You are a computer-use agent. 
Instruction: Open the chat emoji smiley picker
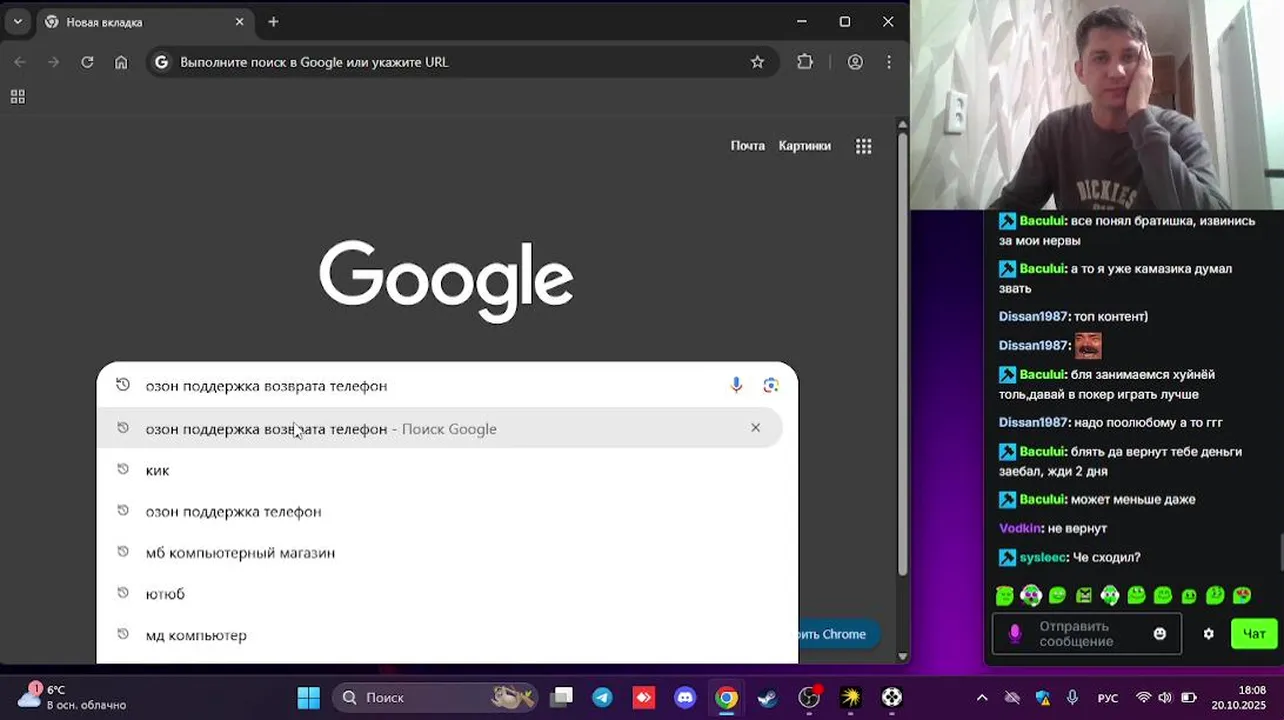(1160, 634)
